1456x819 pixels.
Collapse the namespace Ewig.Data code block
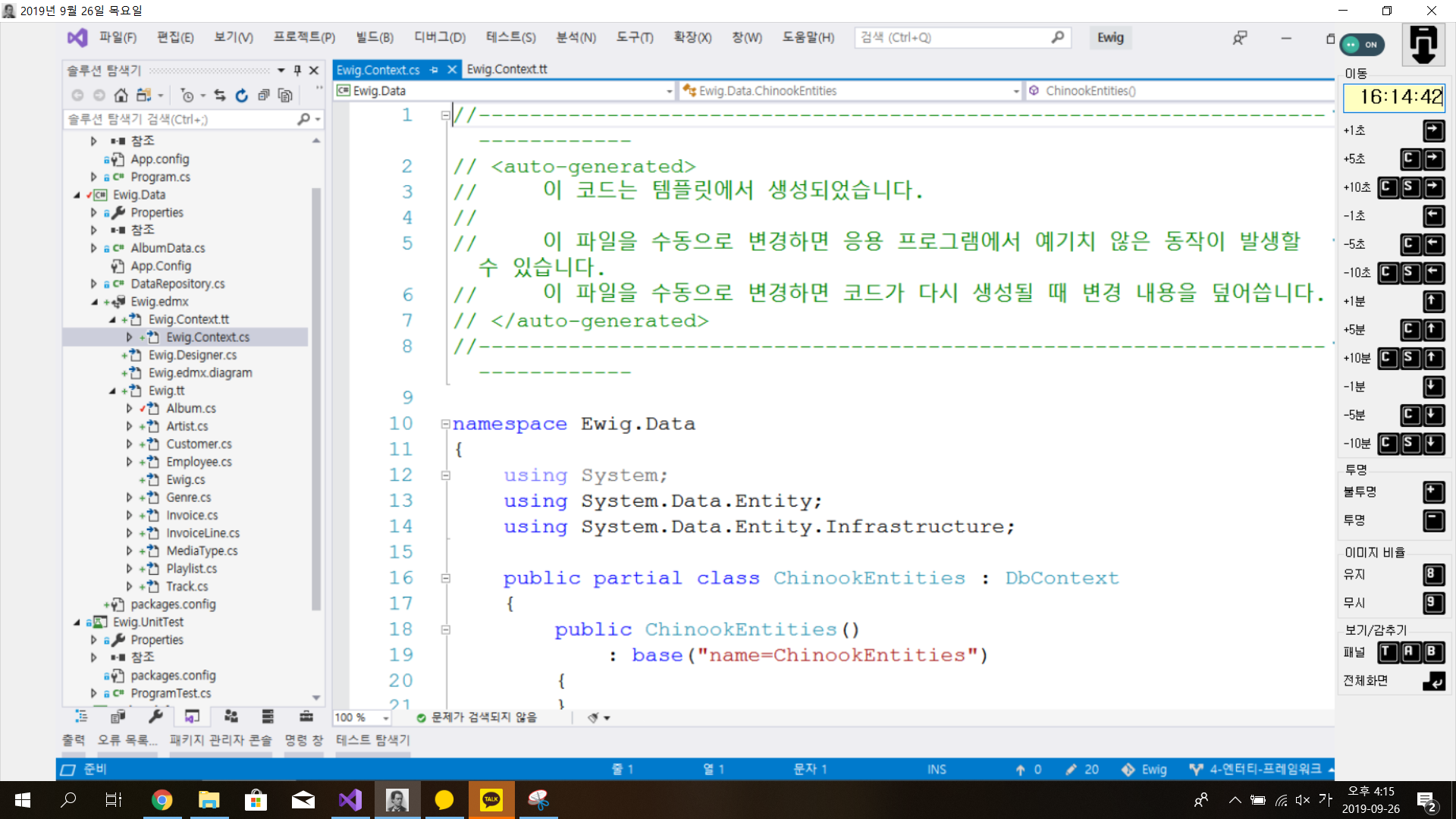pos(446,424)
